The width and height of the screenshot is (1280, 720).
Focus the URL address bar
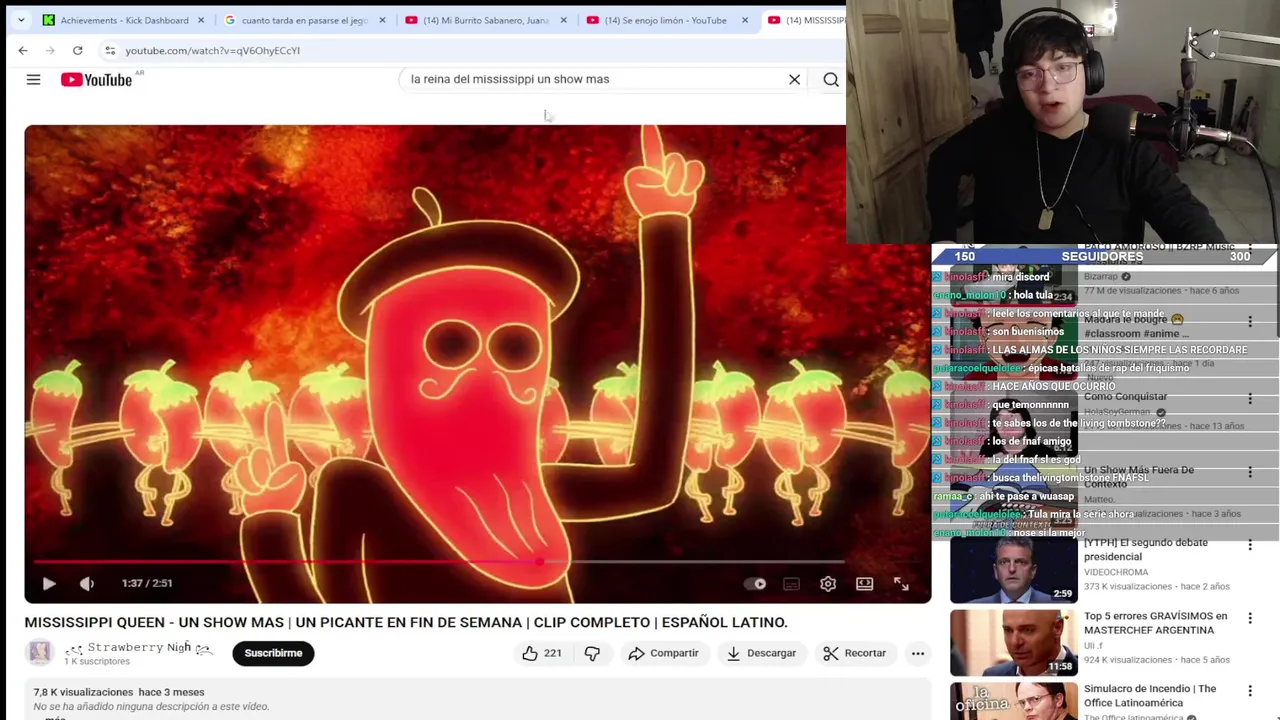point(470,50)
